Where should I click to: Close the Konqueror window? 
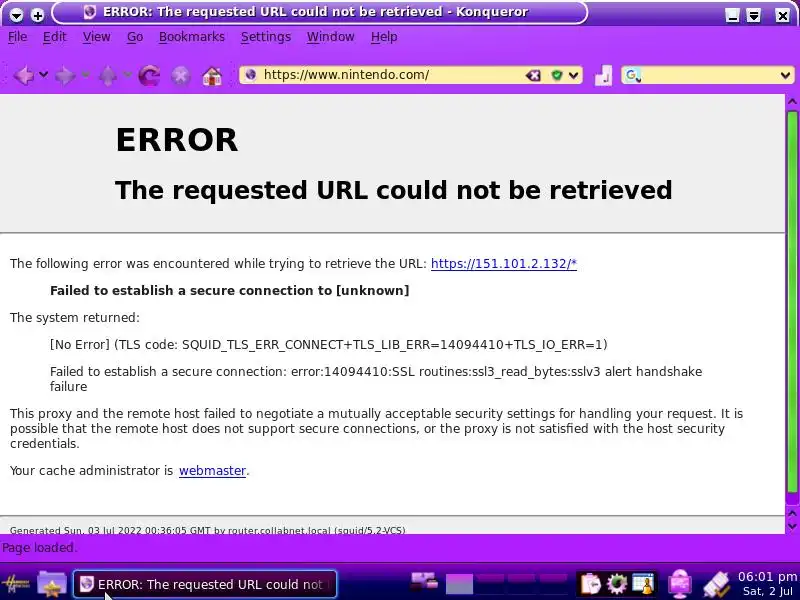782,15
